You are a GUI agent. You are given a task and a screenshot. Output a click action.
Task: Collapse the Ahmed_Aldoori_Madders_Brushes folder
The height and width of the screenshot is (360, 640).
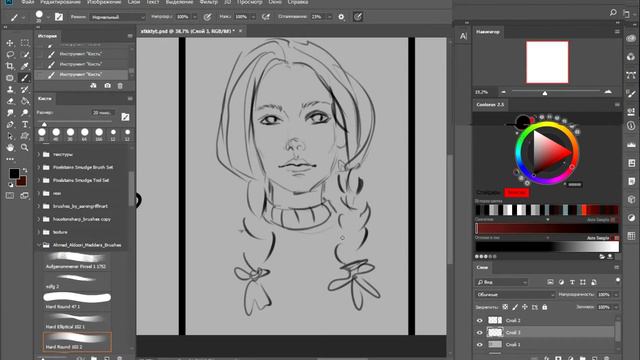(39, 245)
